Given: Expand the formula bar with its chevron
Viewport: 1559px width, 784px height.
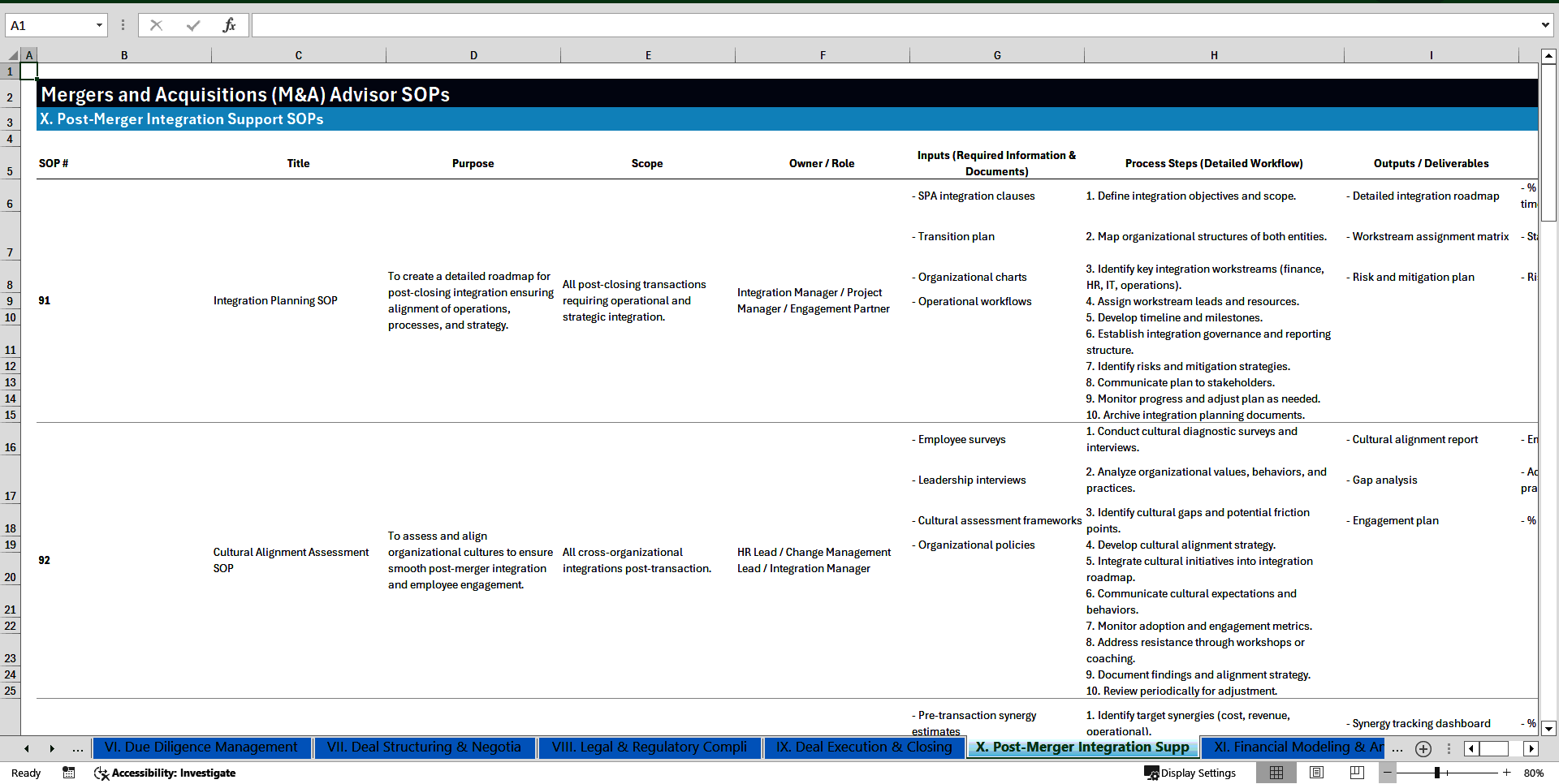Looking at the screenshot, I should (x=1546, y=24).
